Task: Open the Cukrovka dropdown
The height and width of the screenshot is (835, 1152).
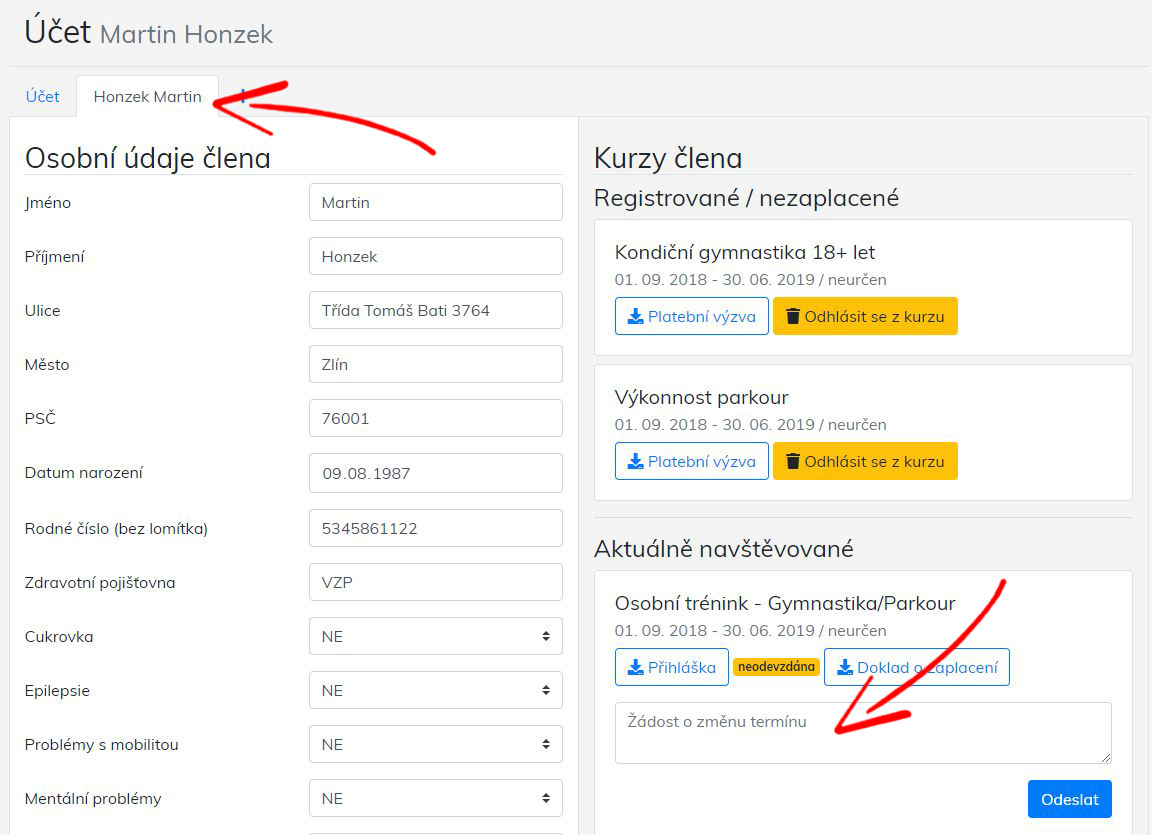Action: click(435, 636)
